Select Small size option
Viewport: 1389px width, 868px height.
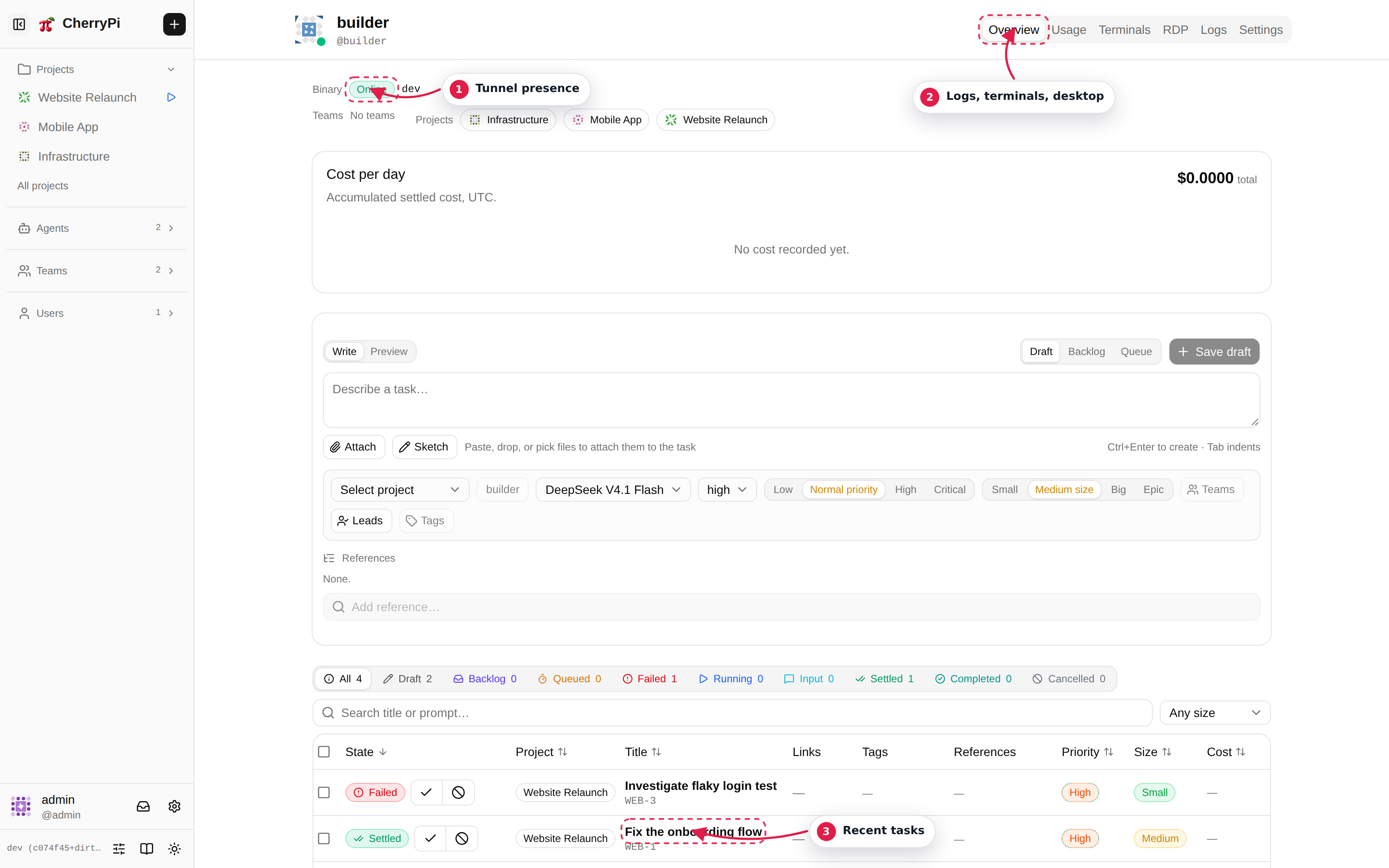(x=1004, y=490)
